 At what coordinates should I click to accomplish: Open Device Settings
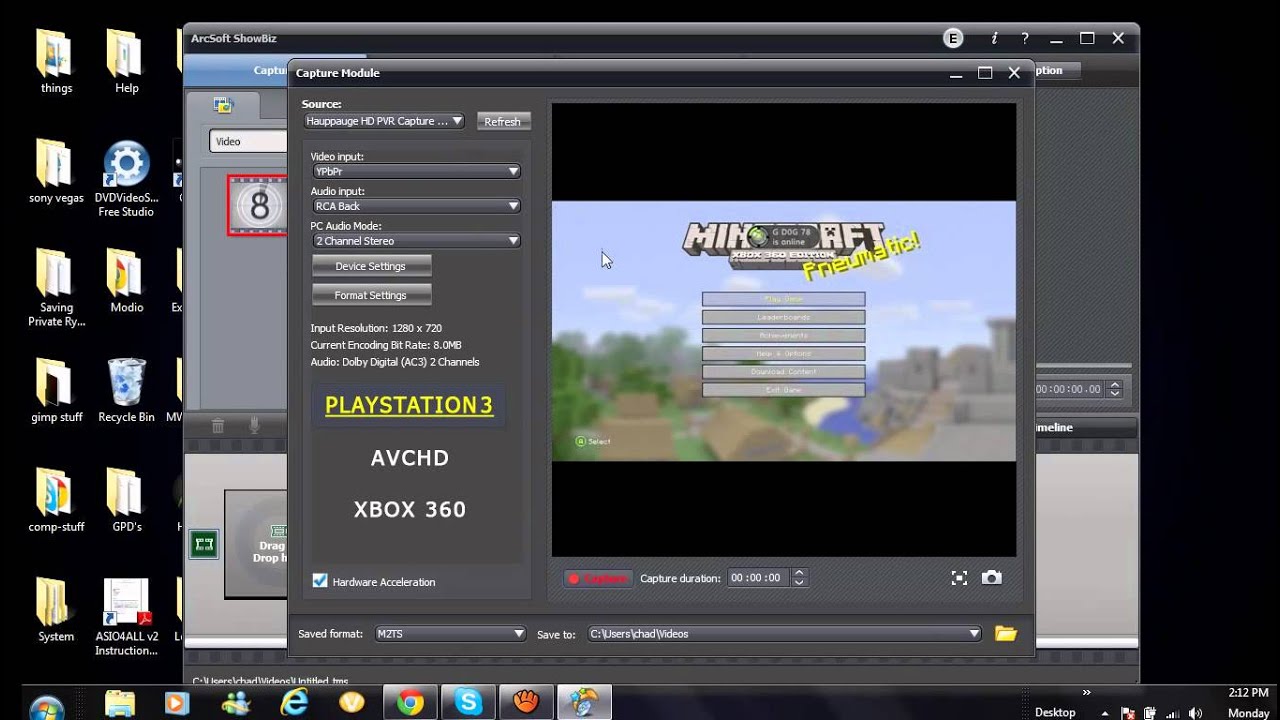371,266
